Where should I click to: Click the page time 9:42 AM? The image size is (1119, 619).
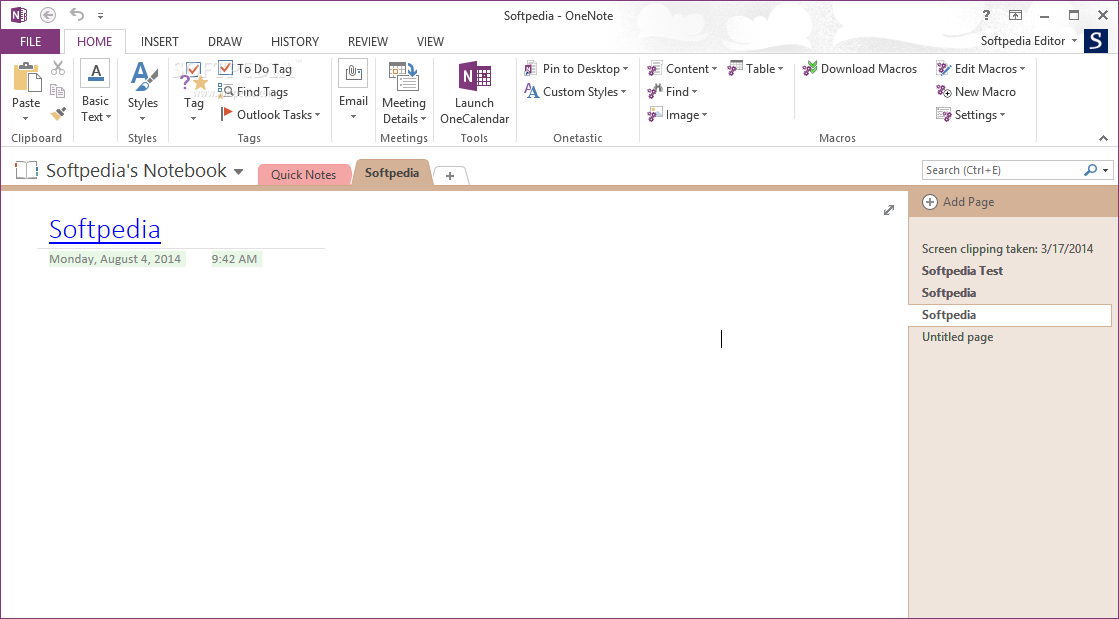[234, 259]
